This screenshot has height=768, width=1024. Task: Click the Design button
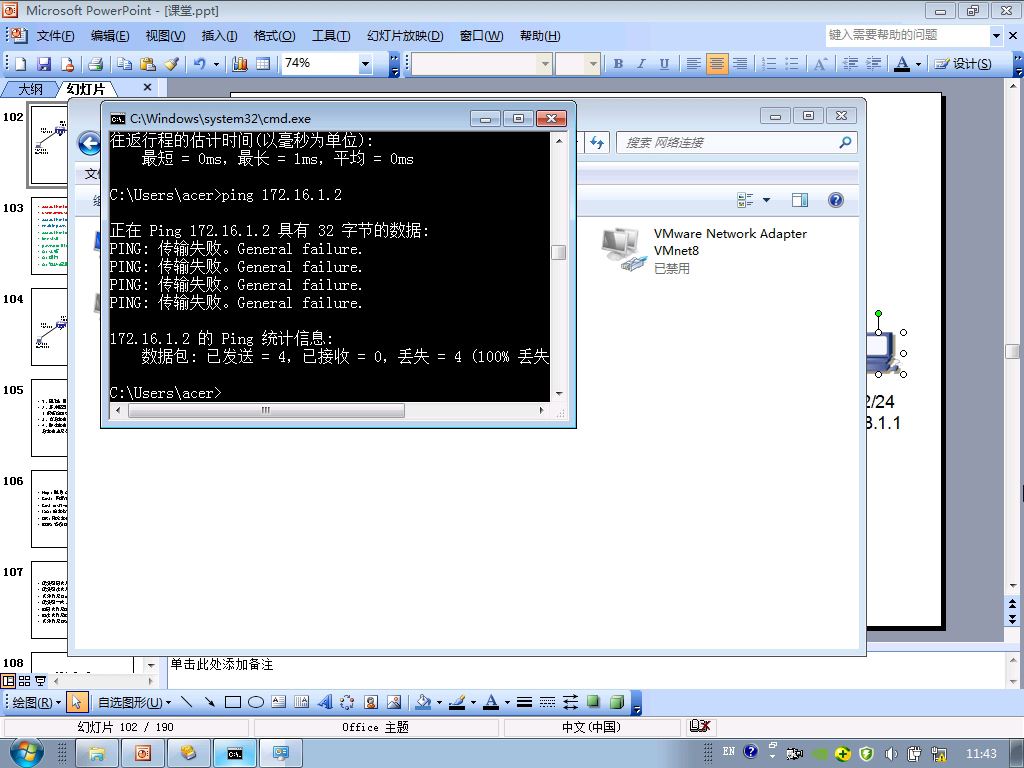tap(963, 63)
